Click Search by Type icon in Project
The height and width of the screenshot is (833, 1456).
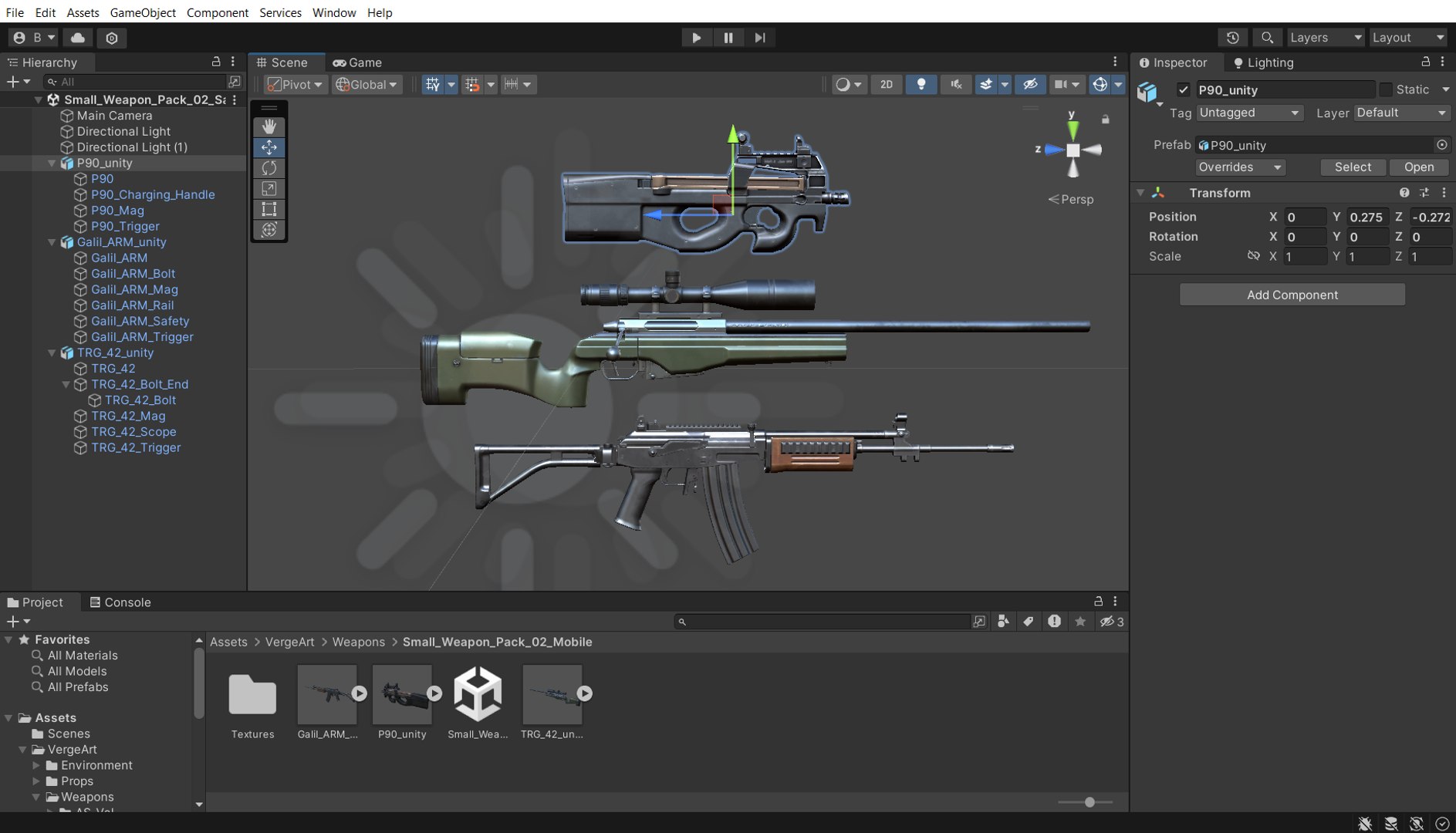pos(1002,622)
